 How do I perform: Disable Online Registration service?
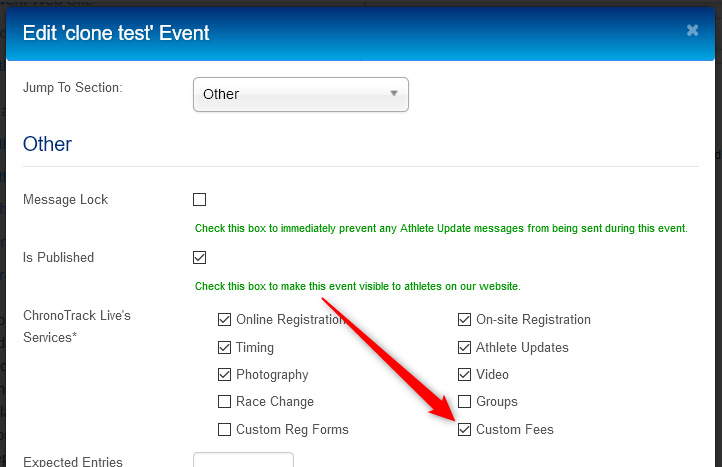point(224,319)
